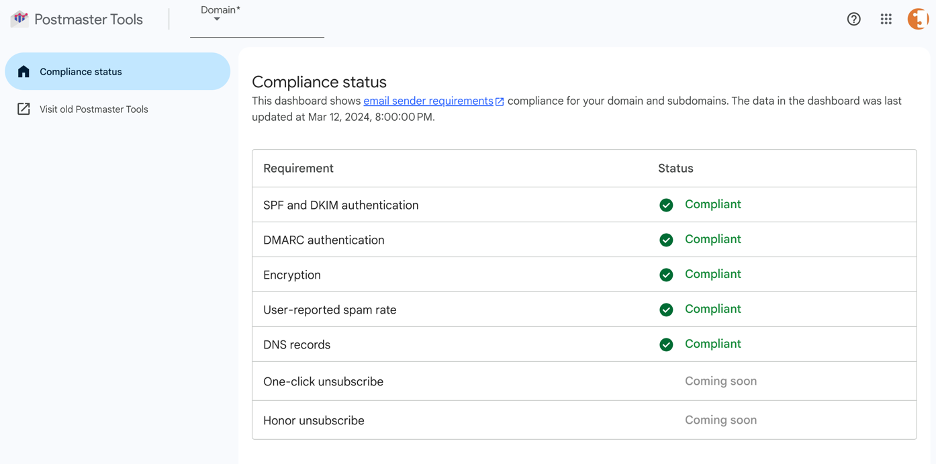
Task: Click the green check for DNS records
Action: coord(666,345)
